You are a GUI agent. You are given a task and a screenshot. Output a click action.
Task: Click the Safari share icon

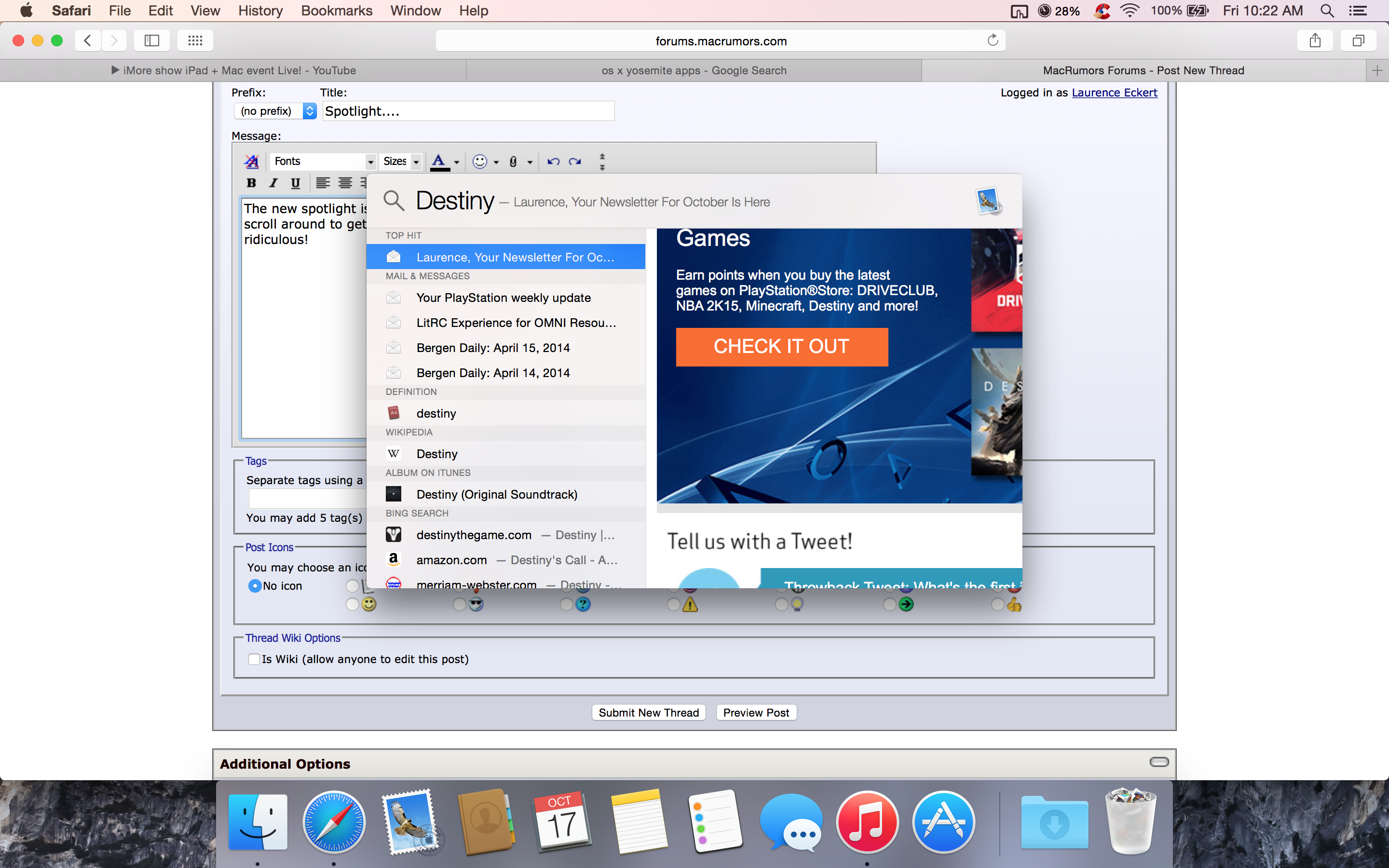click(1315, 40)
